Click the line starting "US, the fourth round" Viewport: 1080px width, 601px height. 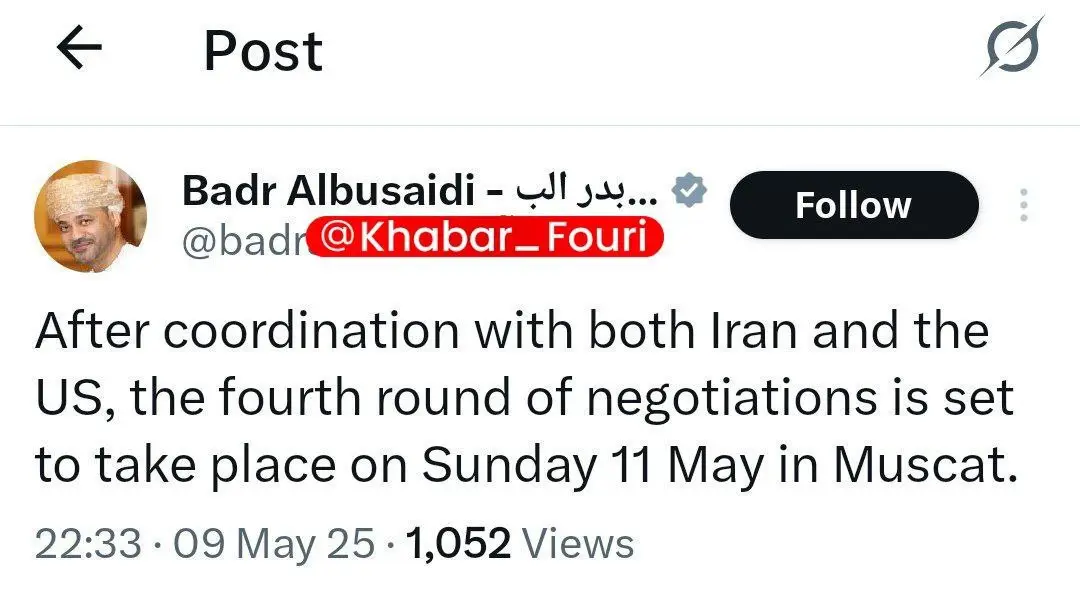[x=524, y=398]
